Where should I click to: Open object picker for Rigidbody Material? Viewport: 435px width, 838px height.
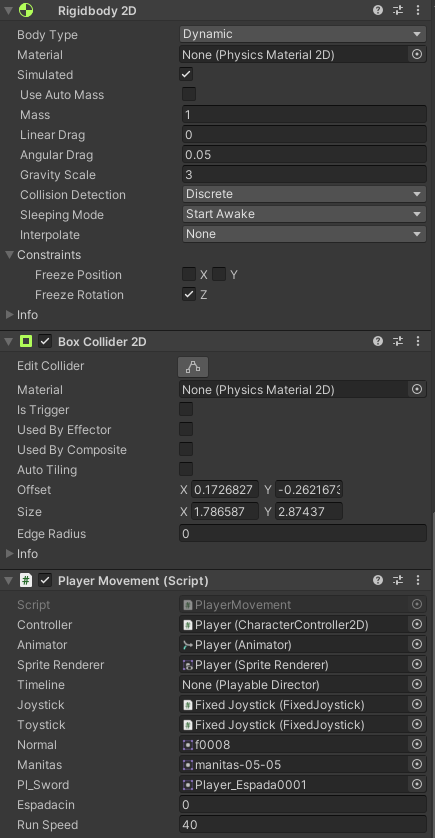(x=417, y=55)
